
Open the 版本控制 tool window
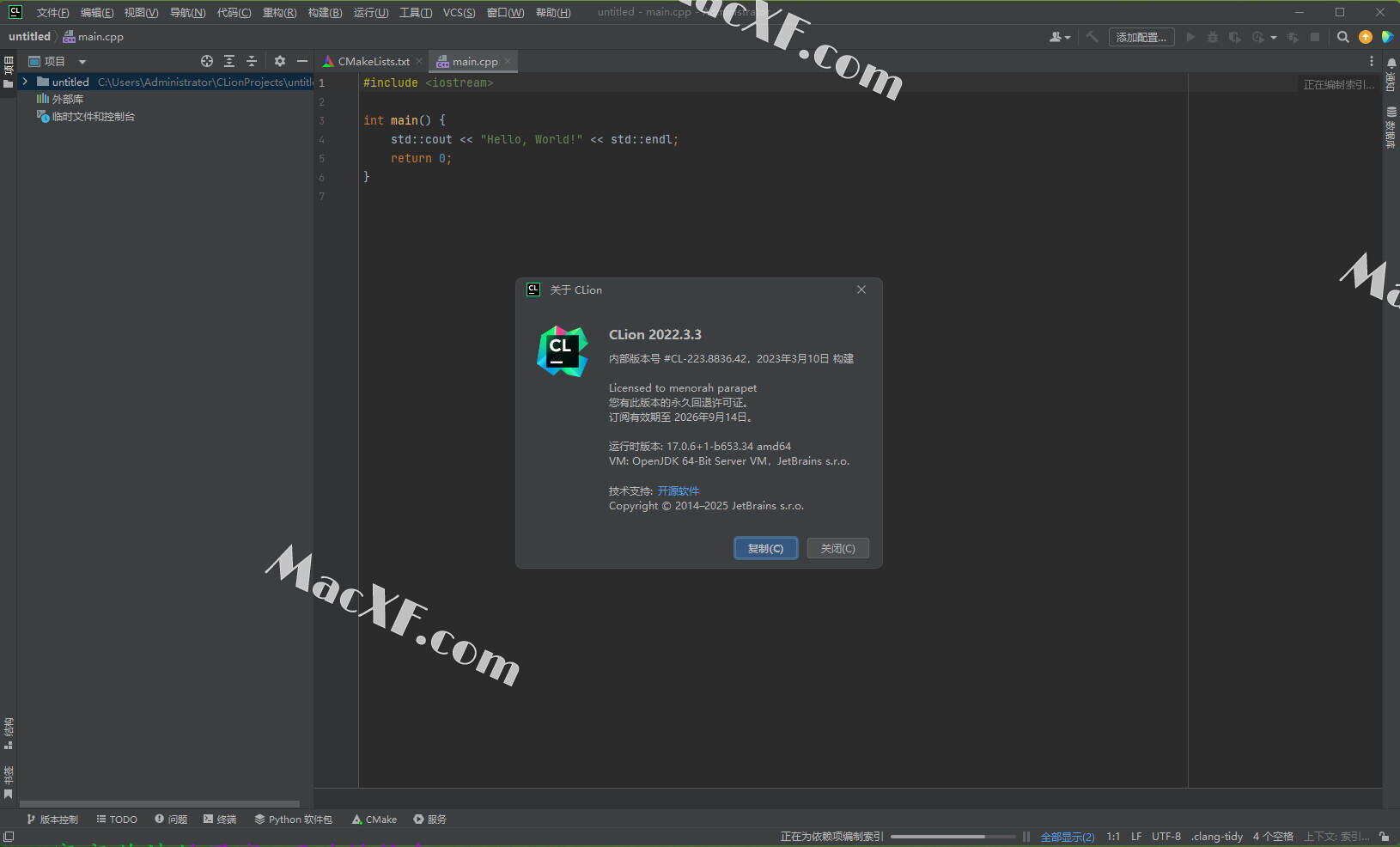pyautogui.click(x=52, y=819)
